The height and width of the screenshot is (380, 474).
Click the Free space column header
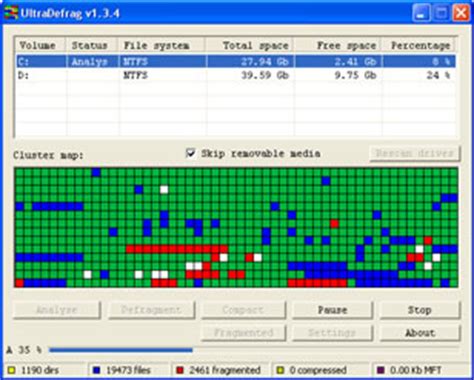click(338, 45)
